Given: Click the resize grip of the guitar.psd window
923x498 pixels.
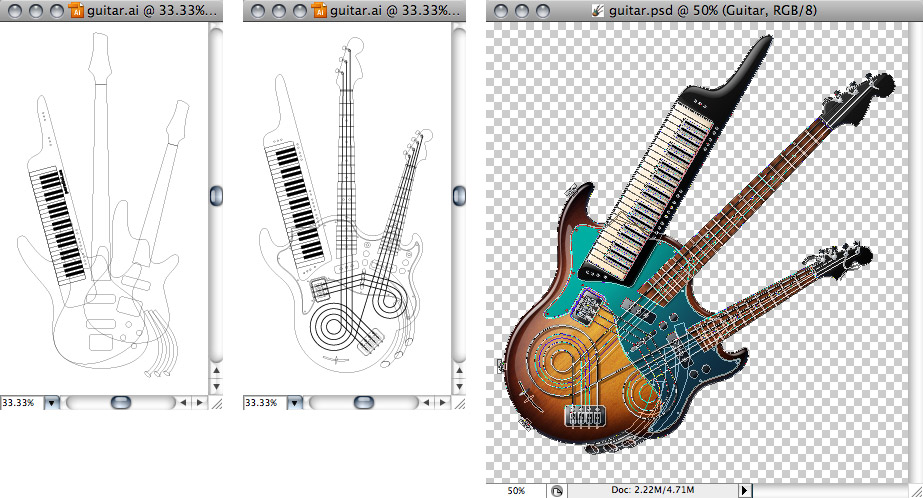Looking at the screenshot, I should pyautogui.click(x=915, y=490).
